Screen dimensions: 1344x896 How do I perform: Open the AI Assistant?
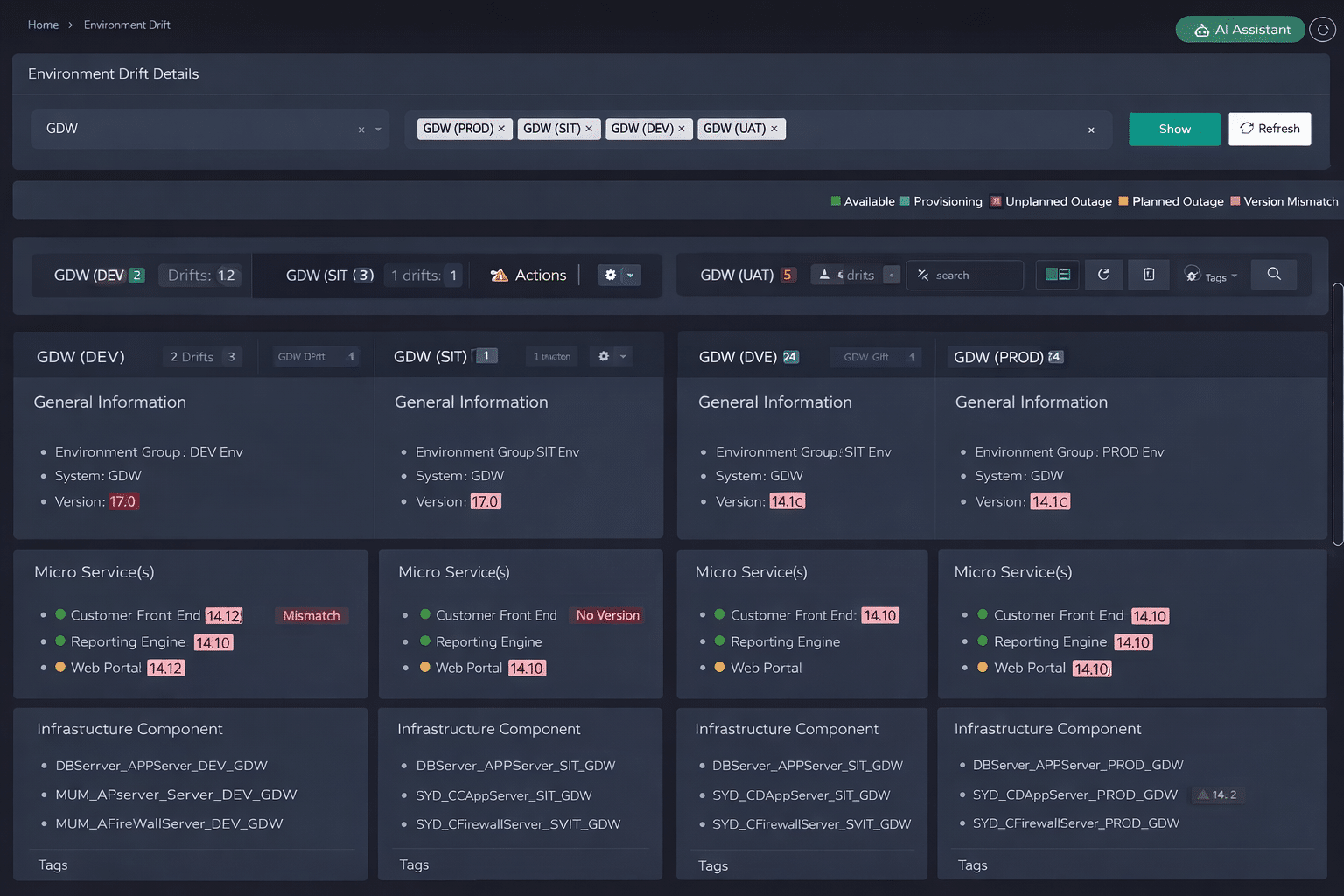(1240, 30)
